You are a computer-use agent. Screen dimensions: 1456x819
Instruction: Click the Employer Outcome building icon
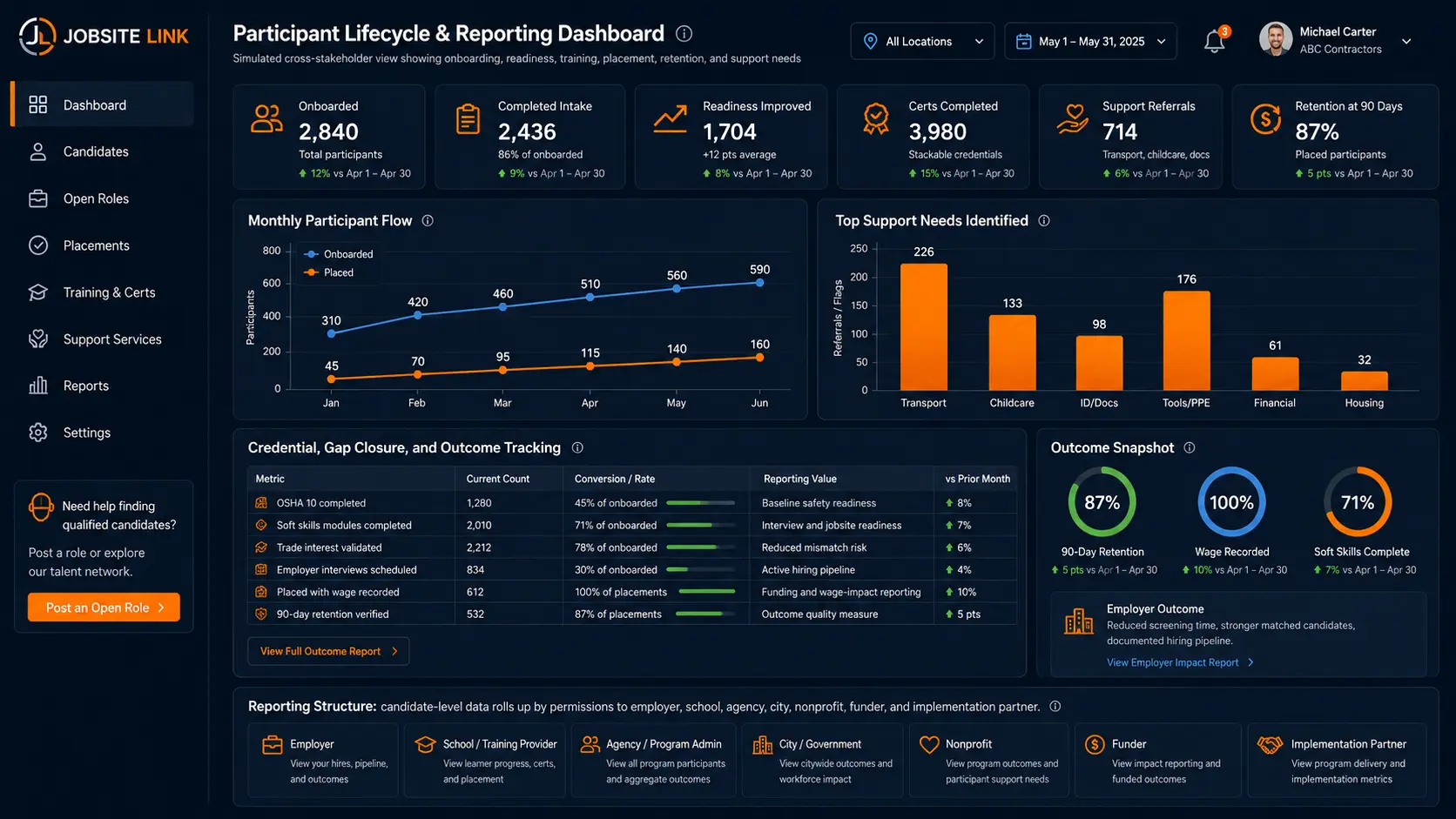coord(1079,621)
